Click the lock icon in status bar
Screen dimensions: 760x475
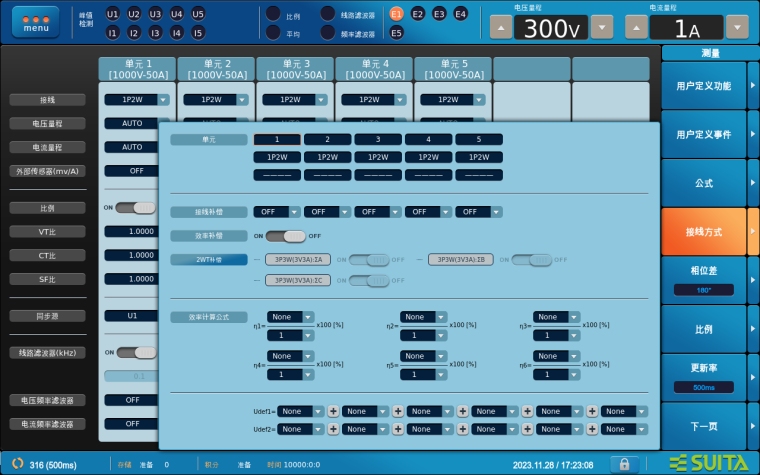625,464
